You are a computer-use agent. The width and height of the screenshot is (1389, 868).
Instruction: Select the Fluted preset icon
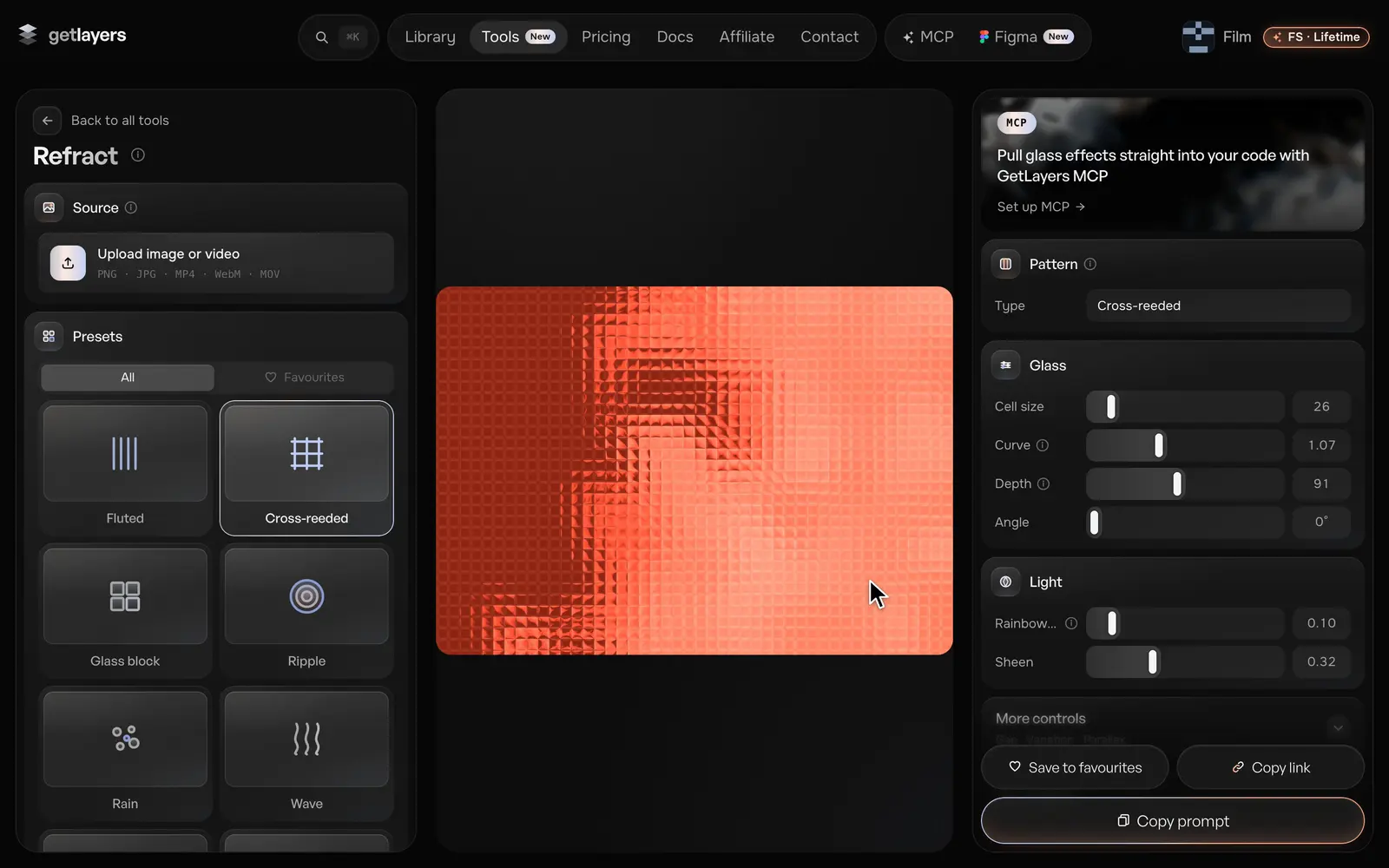point(125,453)
